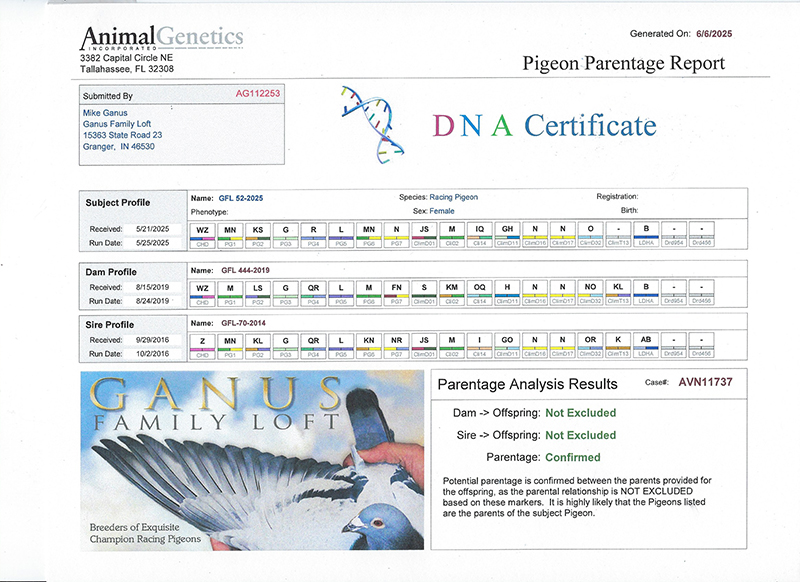Select the Subject Profile CHD marker box WZ
This screenshot has width=800, height=582.
point(203,229)
